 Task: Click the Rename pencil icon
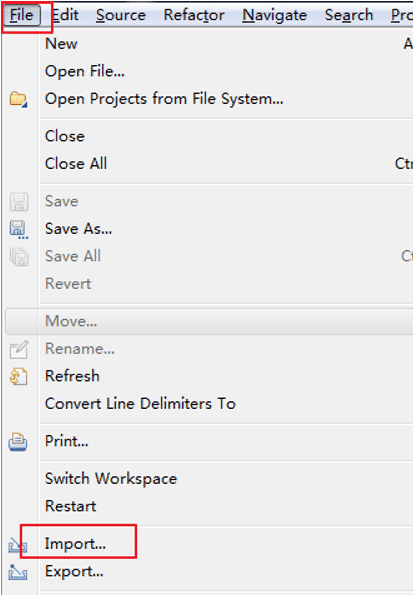[x=19, y=349]
